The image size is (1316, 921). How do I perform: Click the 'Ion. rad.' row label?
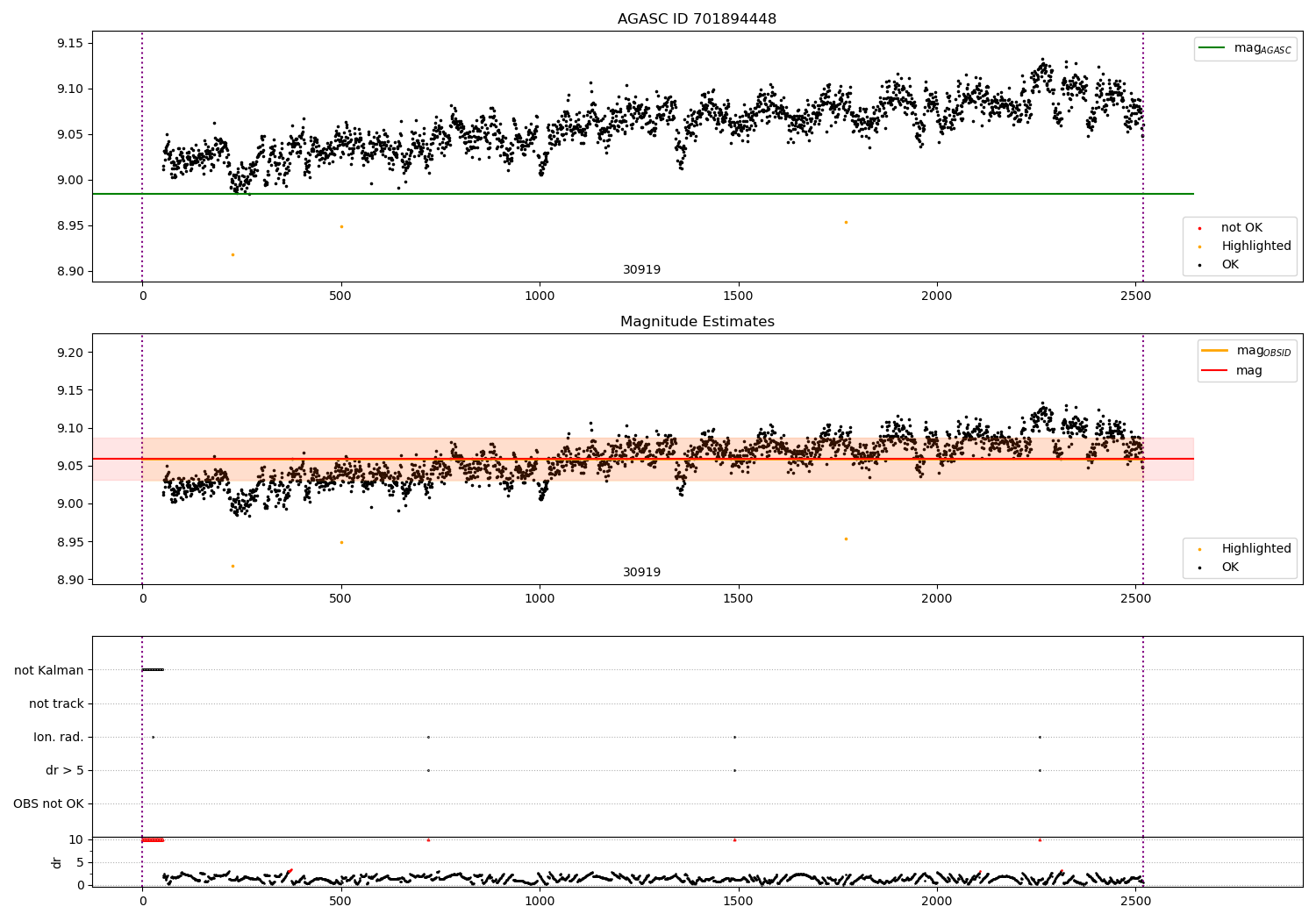click(x=59, y=737)
